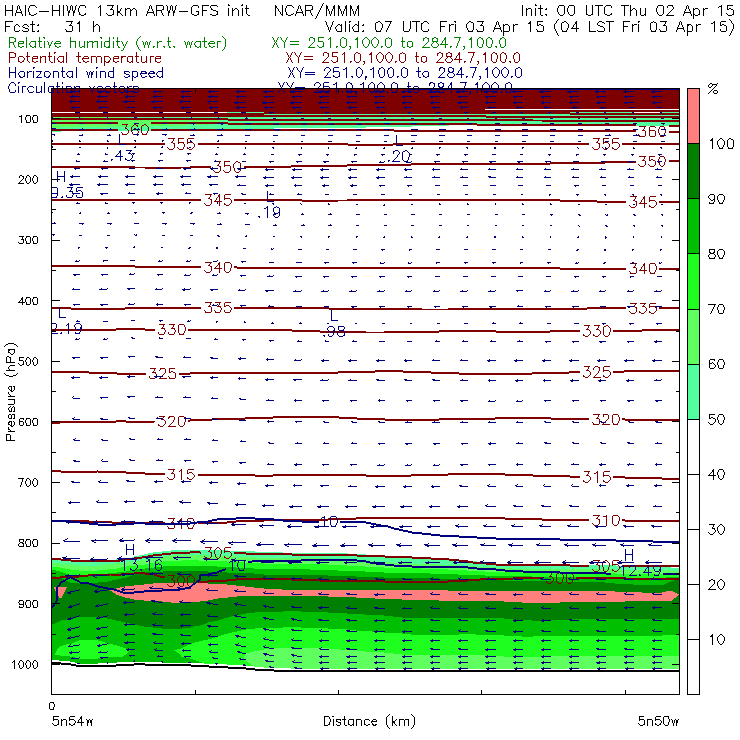Click the '60' colorbar value label

(x=716, y=364)
